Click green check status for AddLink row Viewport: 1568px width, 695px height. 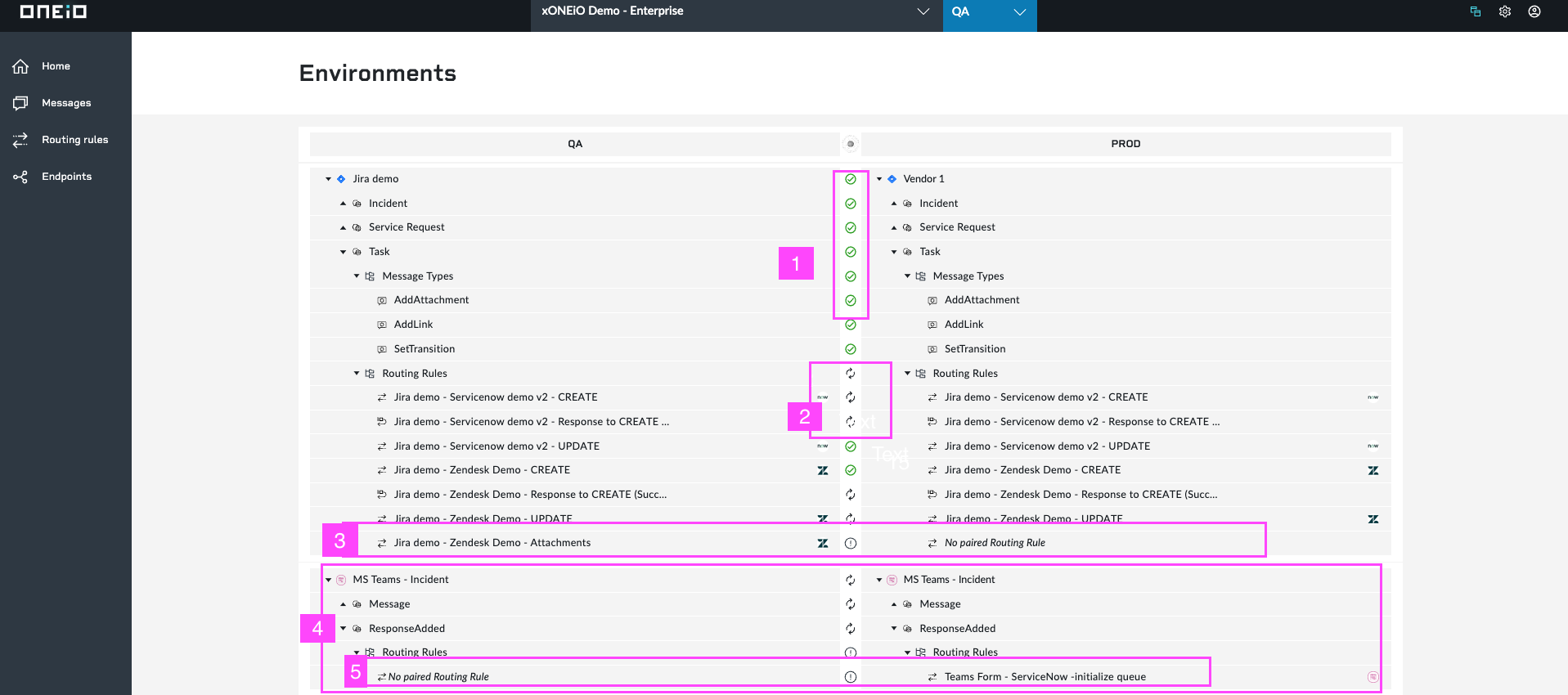(851, 325)
